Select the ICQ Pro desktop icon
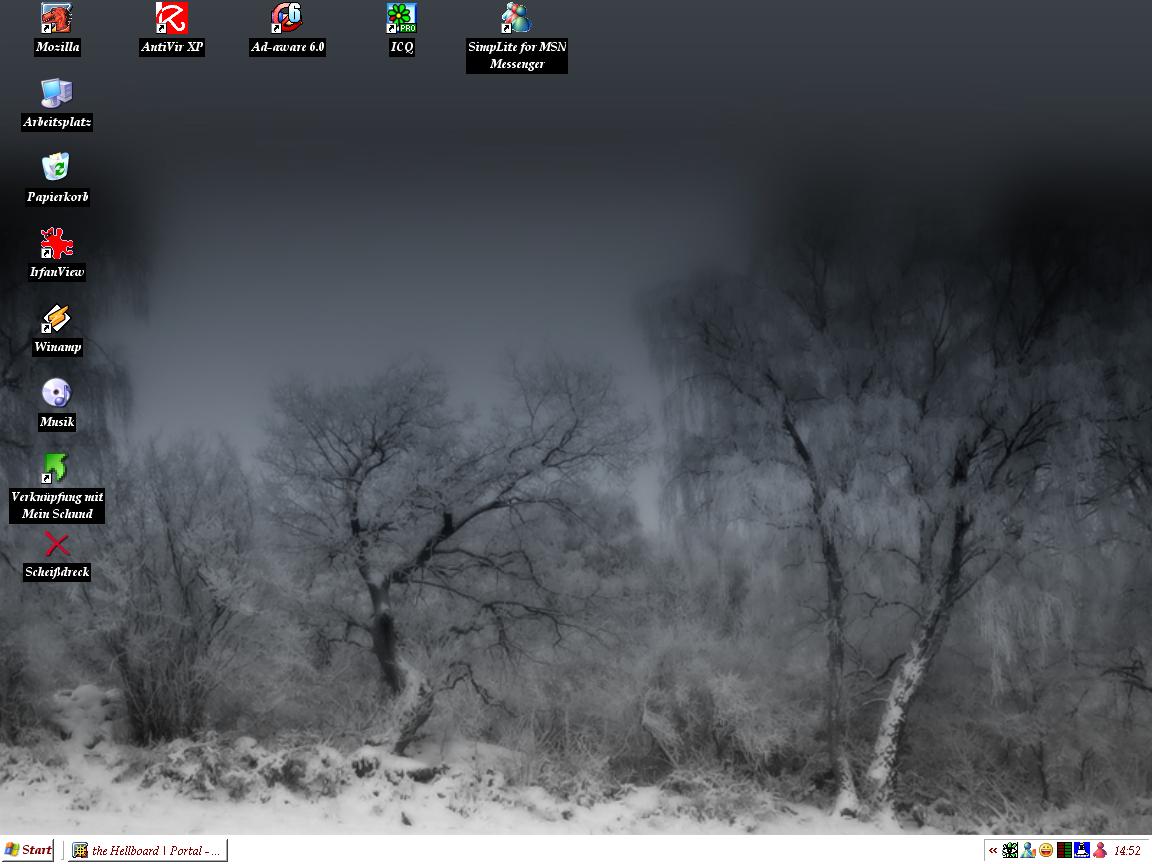 tap(401, 18)
